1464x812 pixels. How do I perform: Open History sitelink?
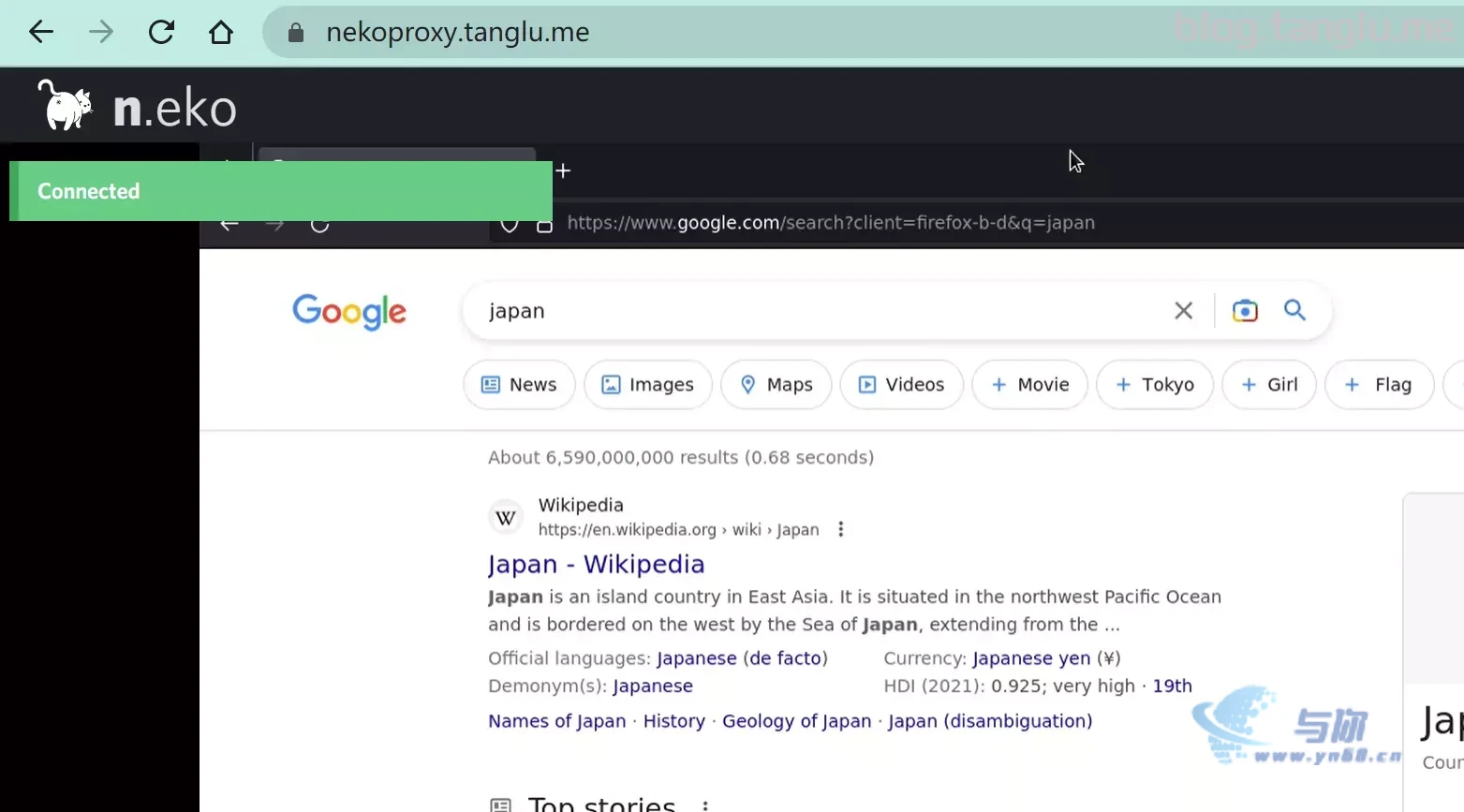pyautogui.click(x=674, y=721)
